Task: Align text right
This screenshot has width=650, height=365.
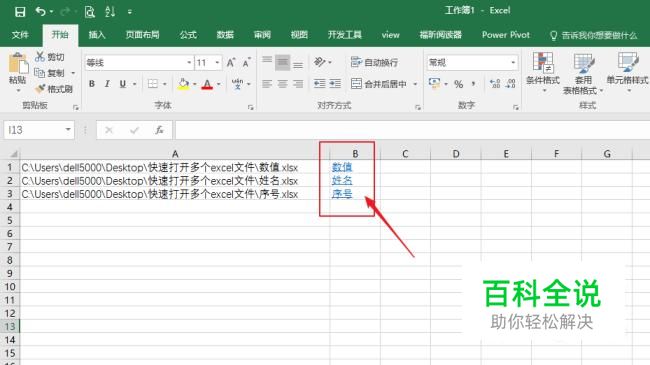Action: click(x=298, y=84)
